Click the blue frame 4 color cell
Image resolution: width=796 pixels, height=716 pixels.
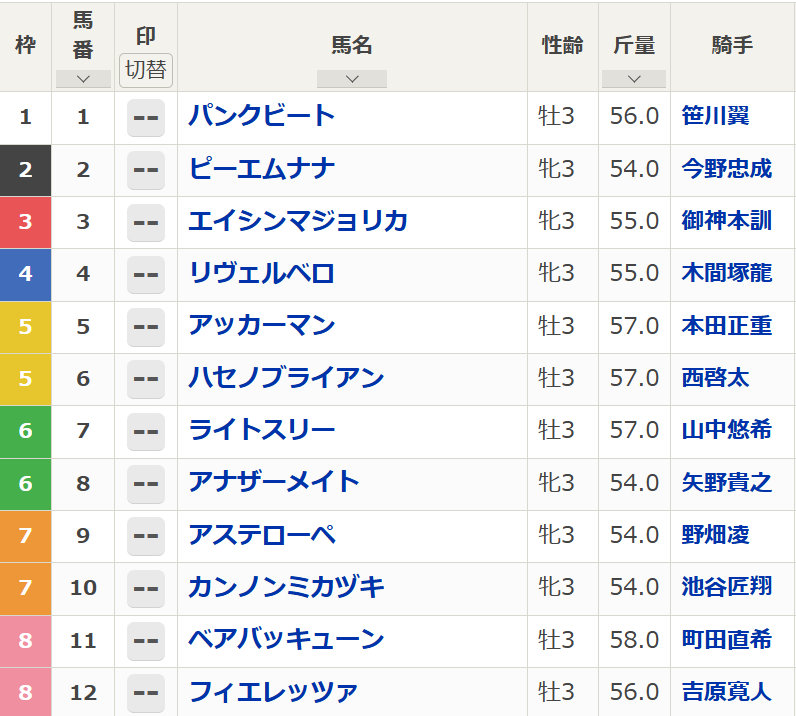25,275
